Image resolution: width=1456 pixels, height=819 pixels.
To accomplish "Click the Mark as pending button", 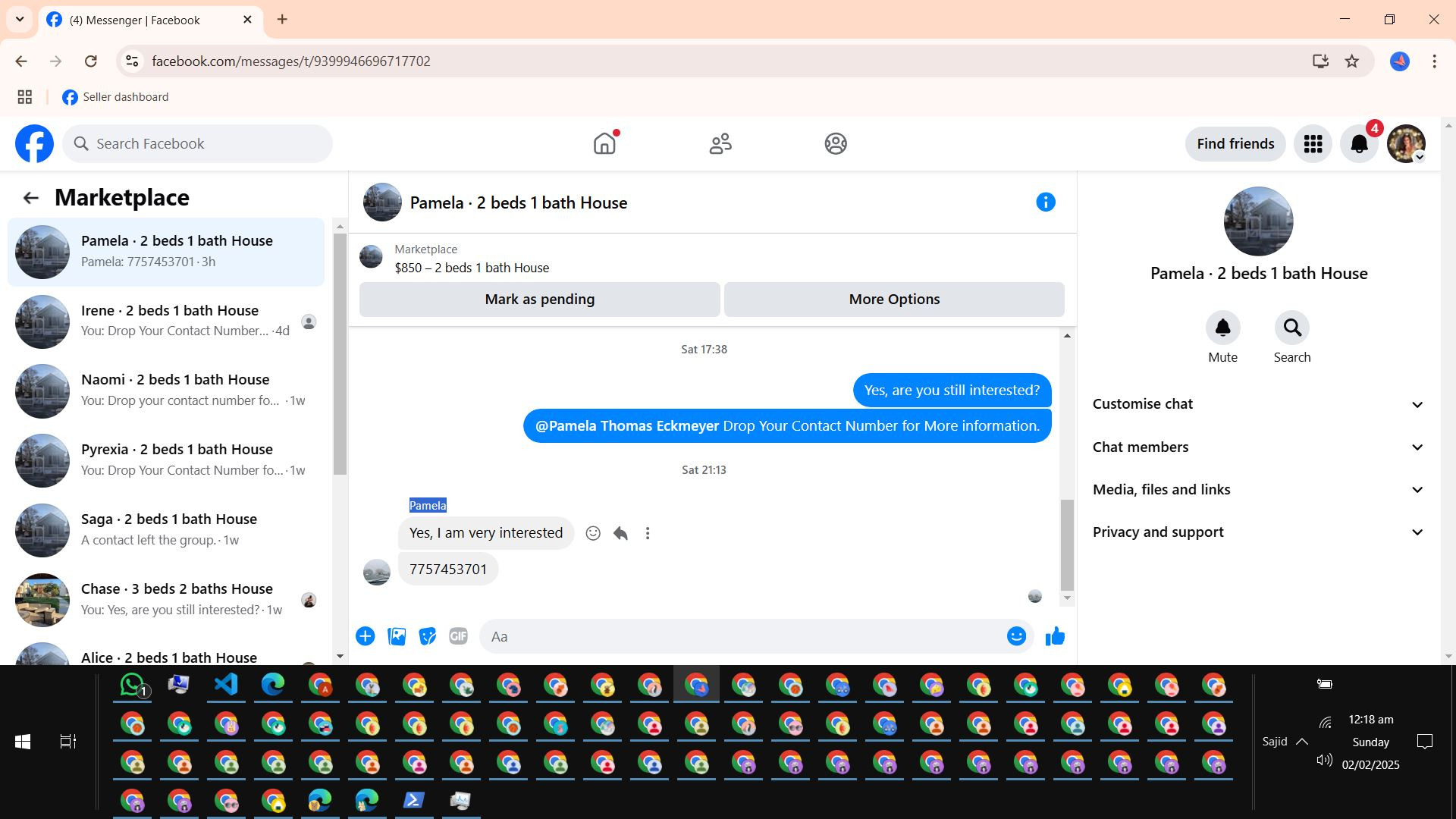I will [x=539, y=300].
